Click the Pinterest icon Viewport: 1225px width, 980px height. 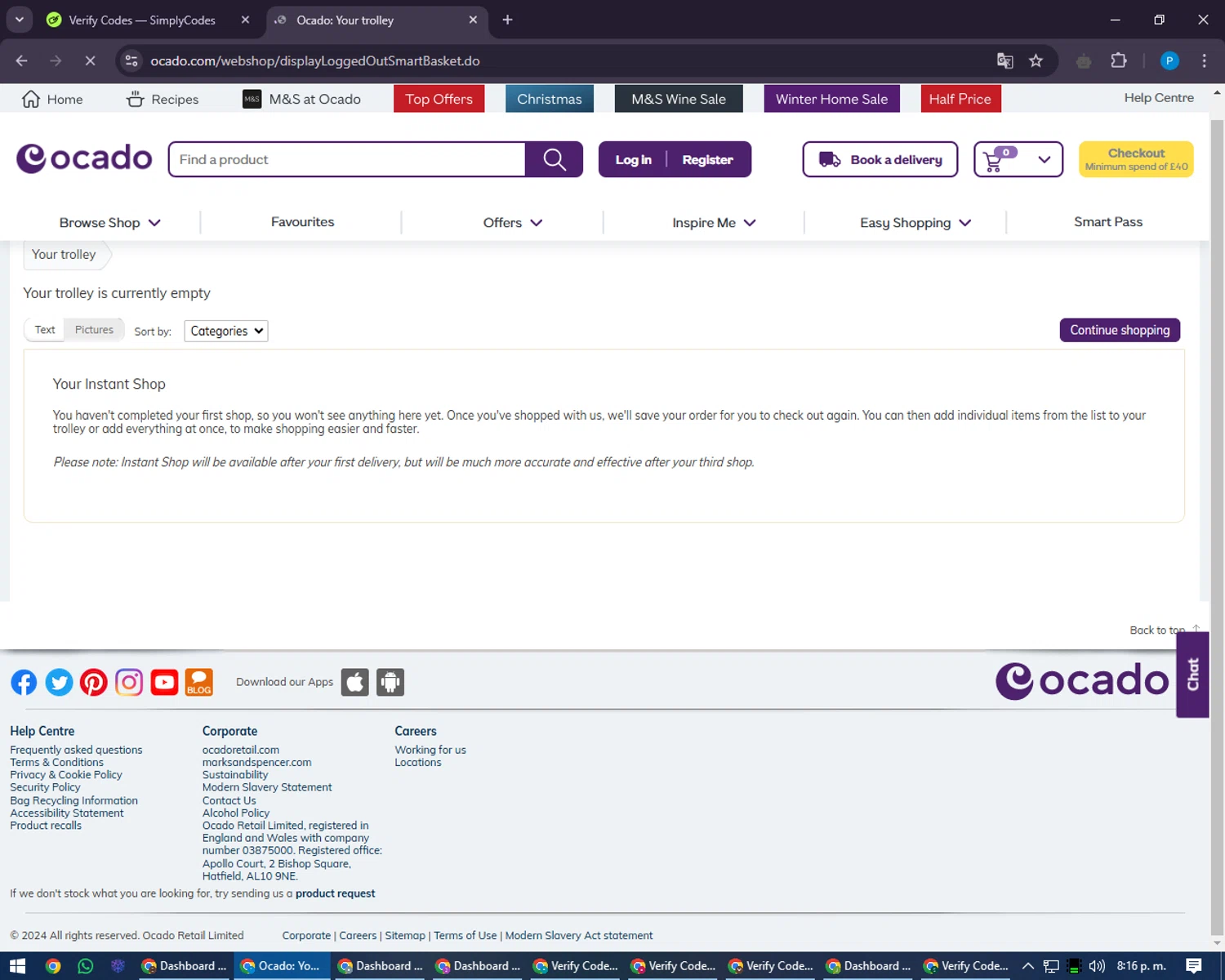[x=94, y=682]
